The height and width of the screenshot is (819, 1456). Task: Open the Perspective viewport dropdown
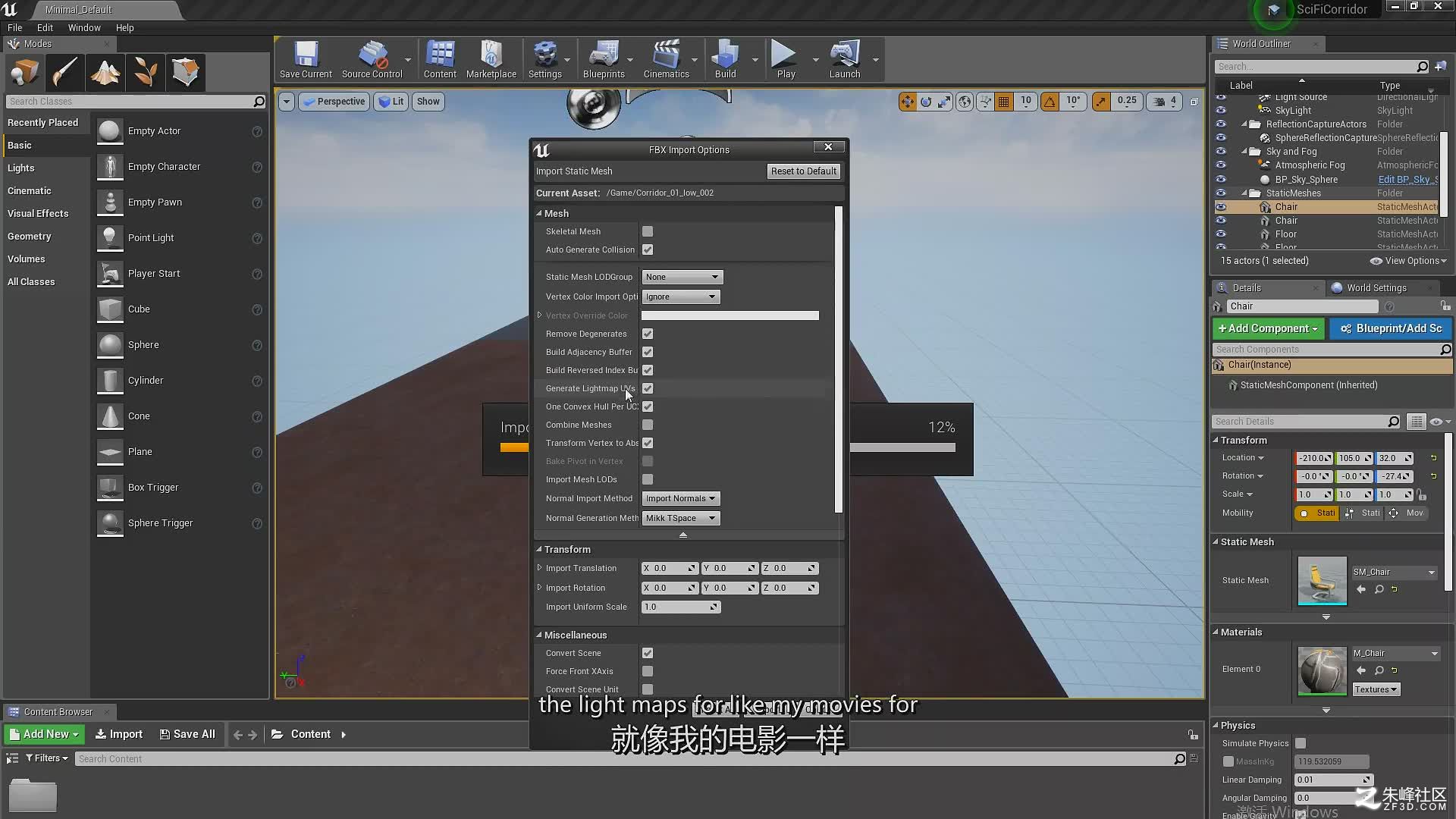pyautogui.click(x=334, y=102)
